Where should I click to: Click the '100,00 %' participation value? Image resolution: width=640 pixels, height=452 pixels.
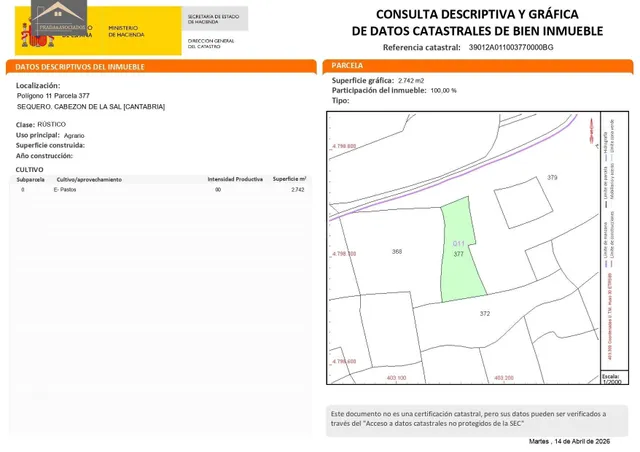443,91
